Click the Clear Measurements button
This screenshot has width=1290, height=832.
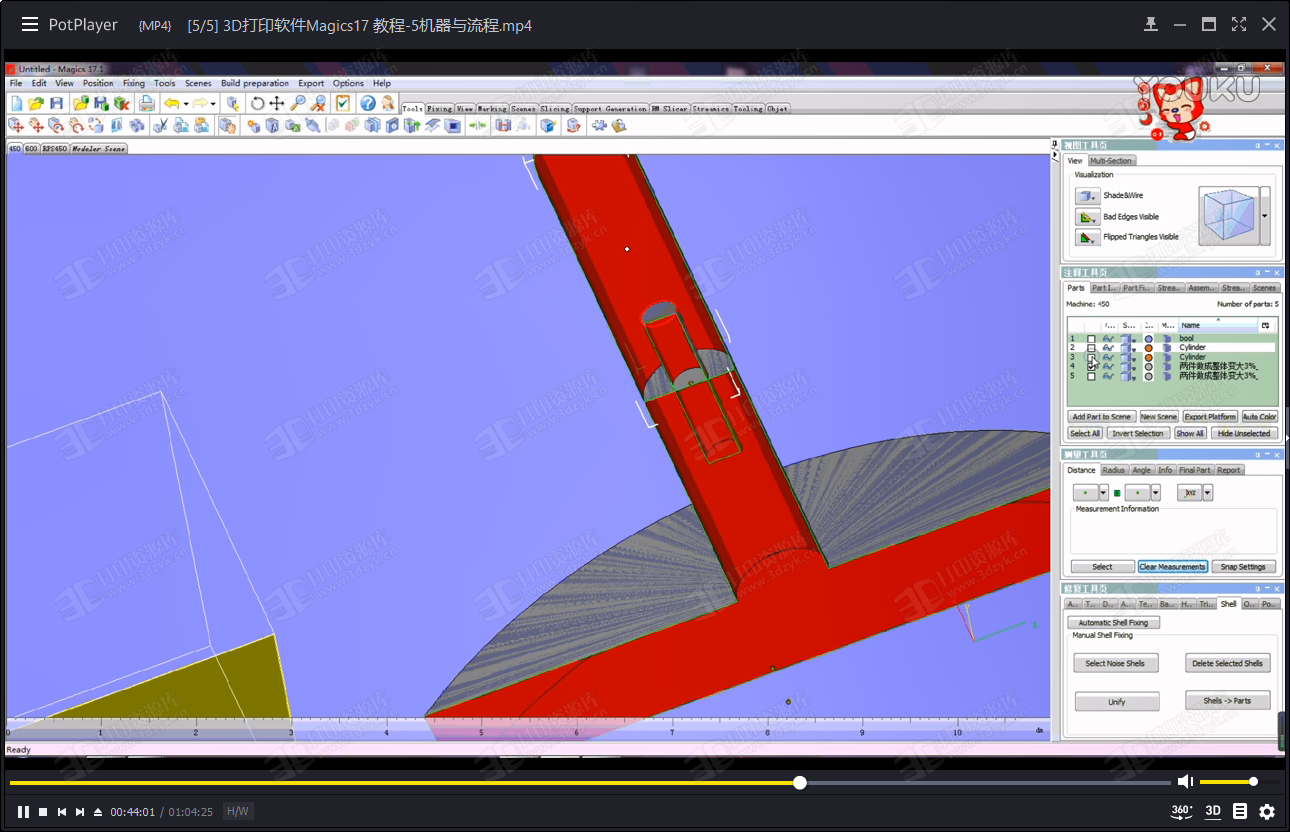pos(1173,567)
